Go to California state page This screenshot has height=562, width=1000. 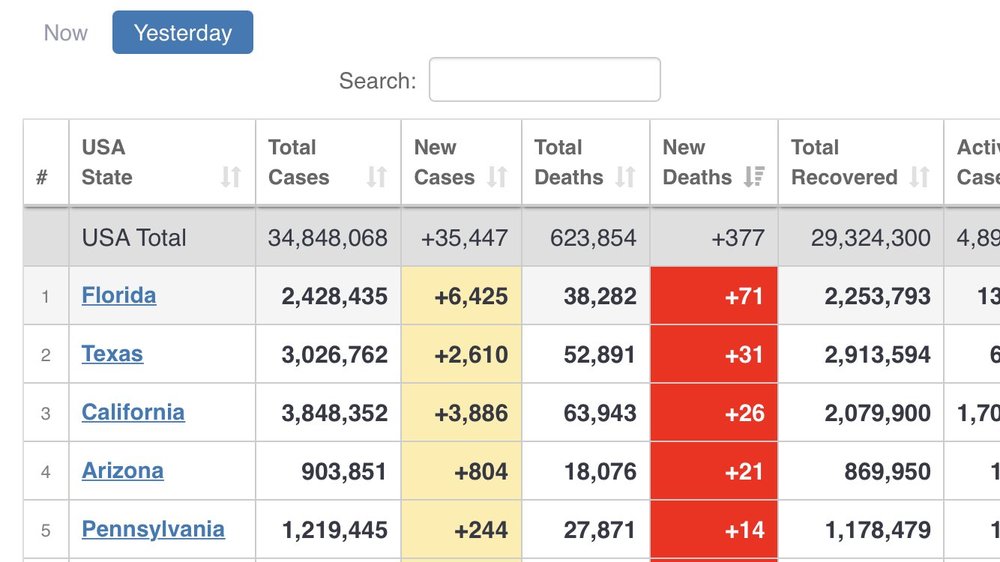[133, 412]
